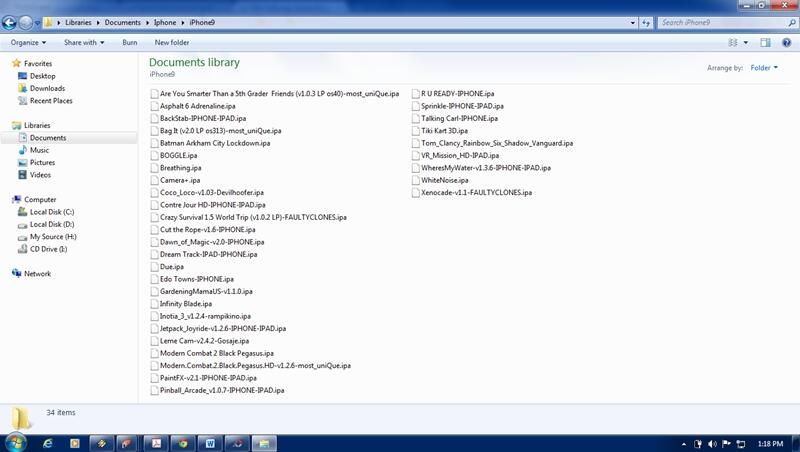This screenshot has width=800, height=452.
Task: Click the Refresh button beside address bar
Action: [x=646, y=22]
